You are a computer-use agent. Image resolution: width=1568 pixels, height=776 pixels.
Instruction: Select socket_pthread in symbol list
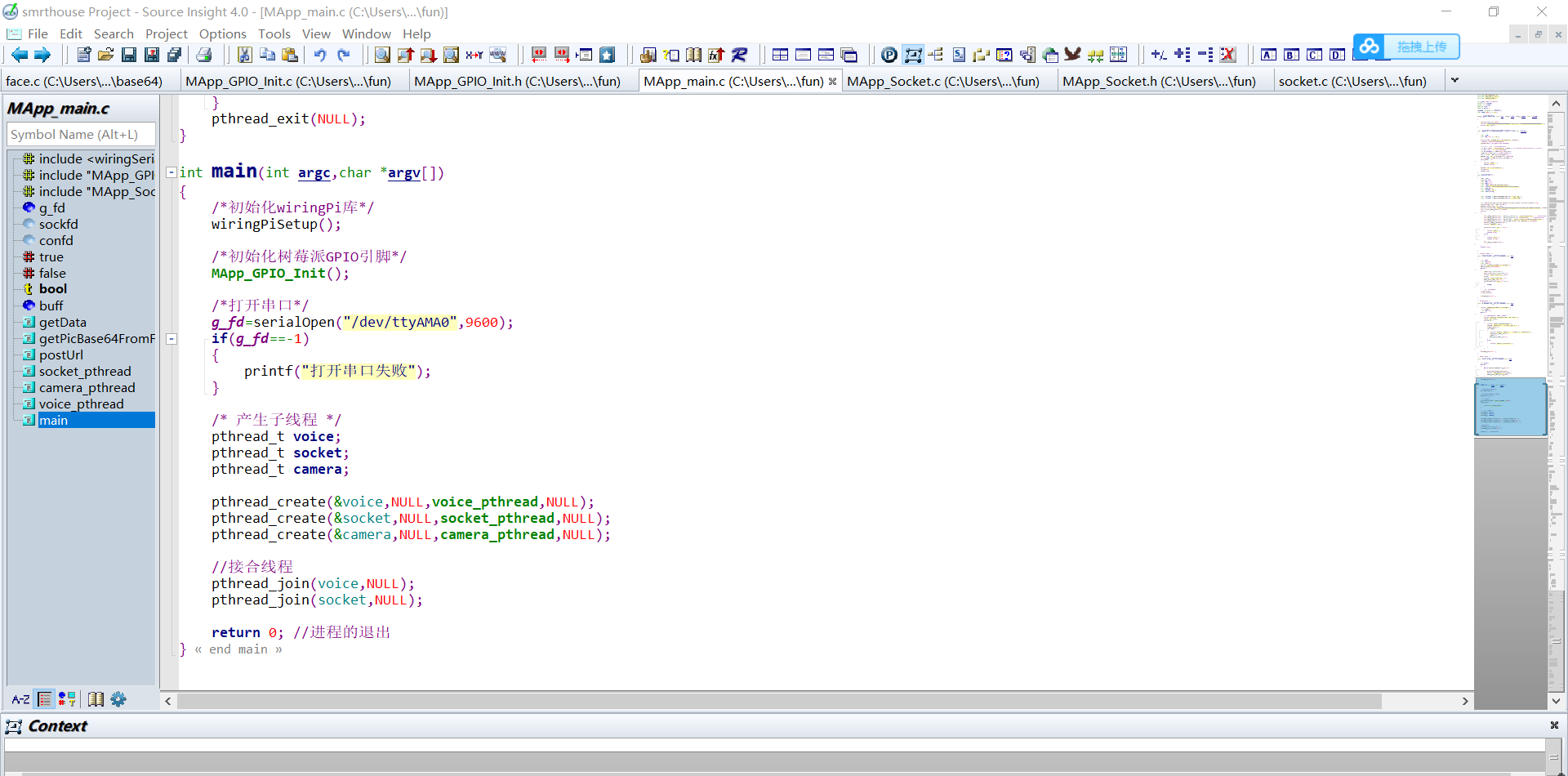[85, 371]
